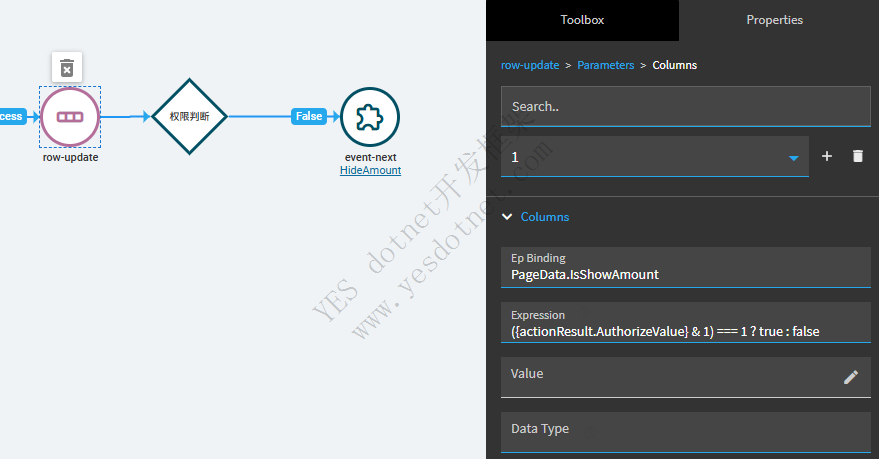
Task: Switch to the Toolbox tab
Action: tap(581, 20)
